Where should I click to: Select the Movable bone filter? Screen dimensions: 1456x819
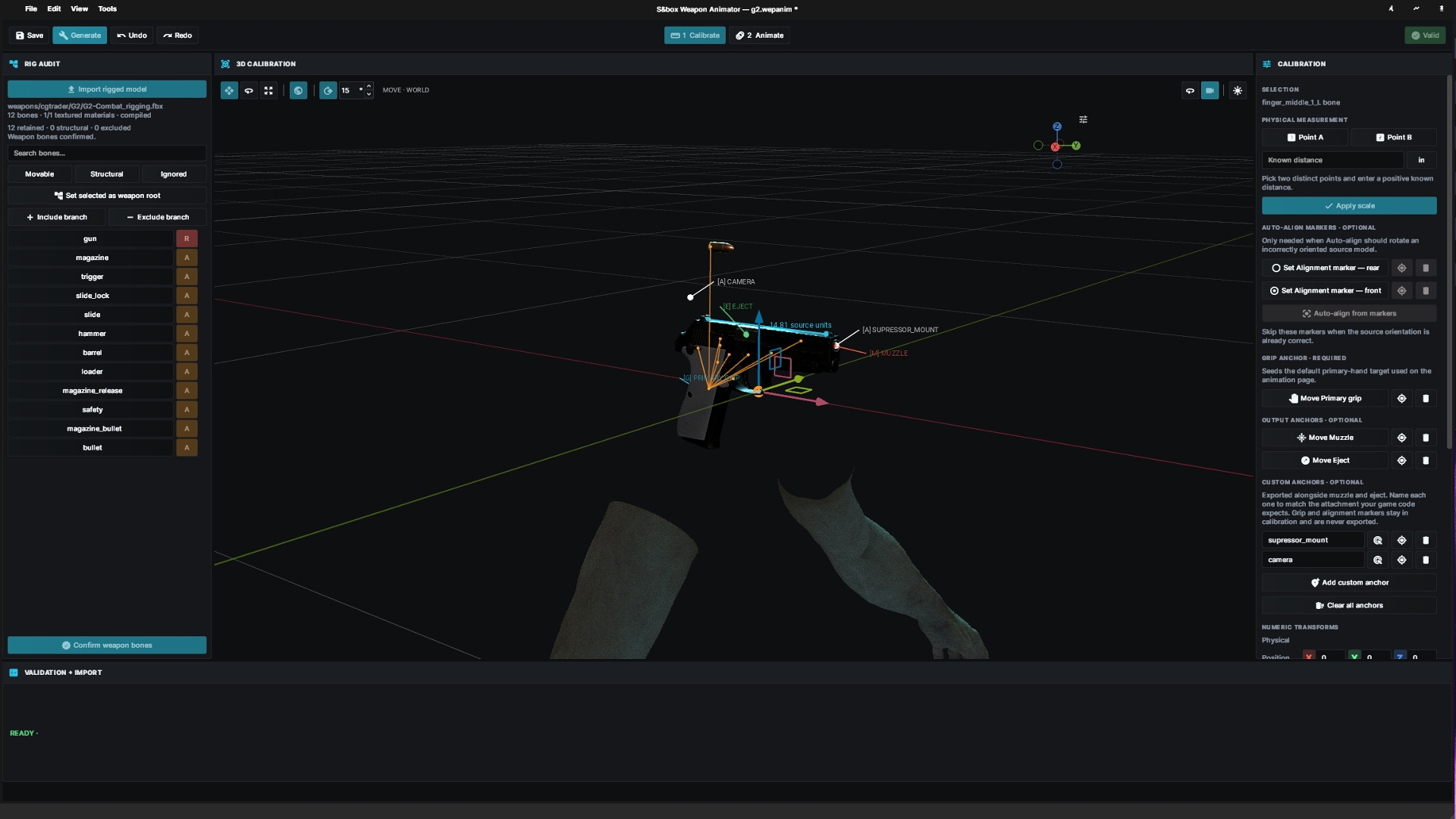coord(39,174)
